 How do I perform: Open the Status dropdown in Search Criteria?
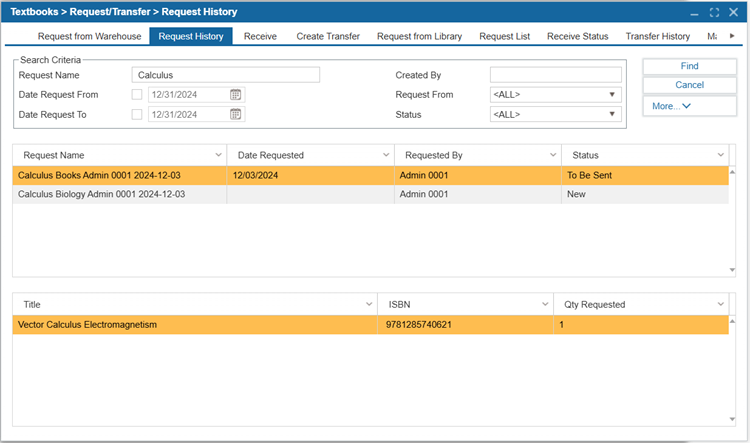pyautogui.click(x=555, y=114)
